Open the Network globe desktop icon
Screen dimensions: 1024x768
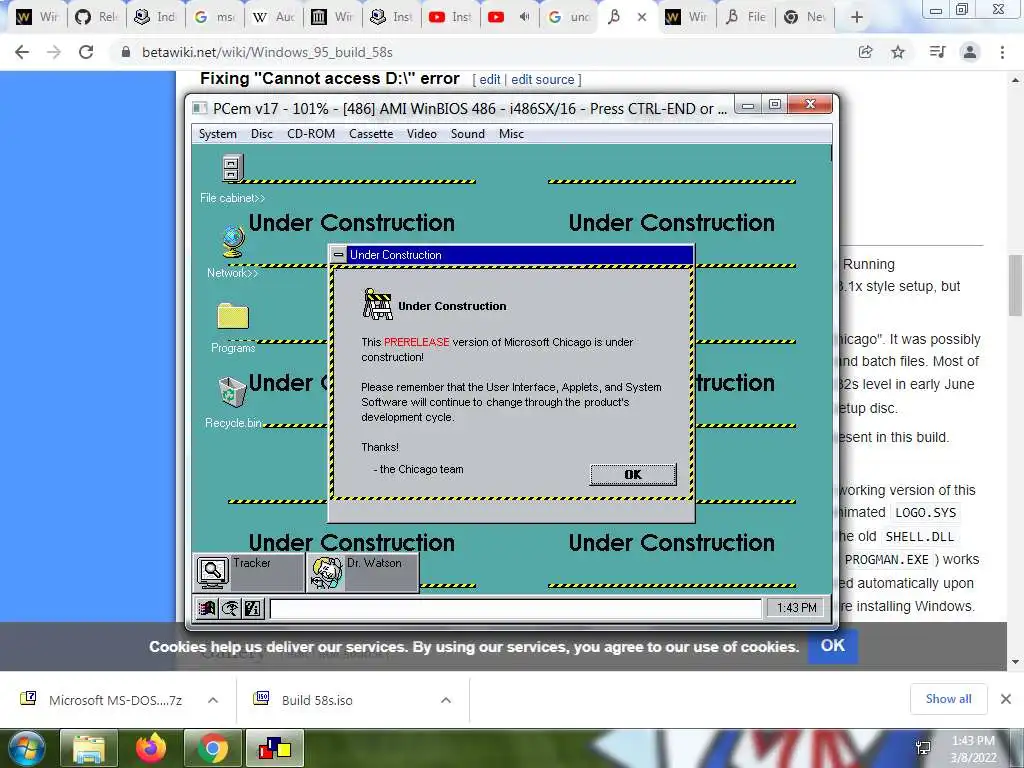[x=232, y=242]
